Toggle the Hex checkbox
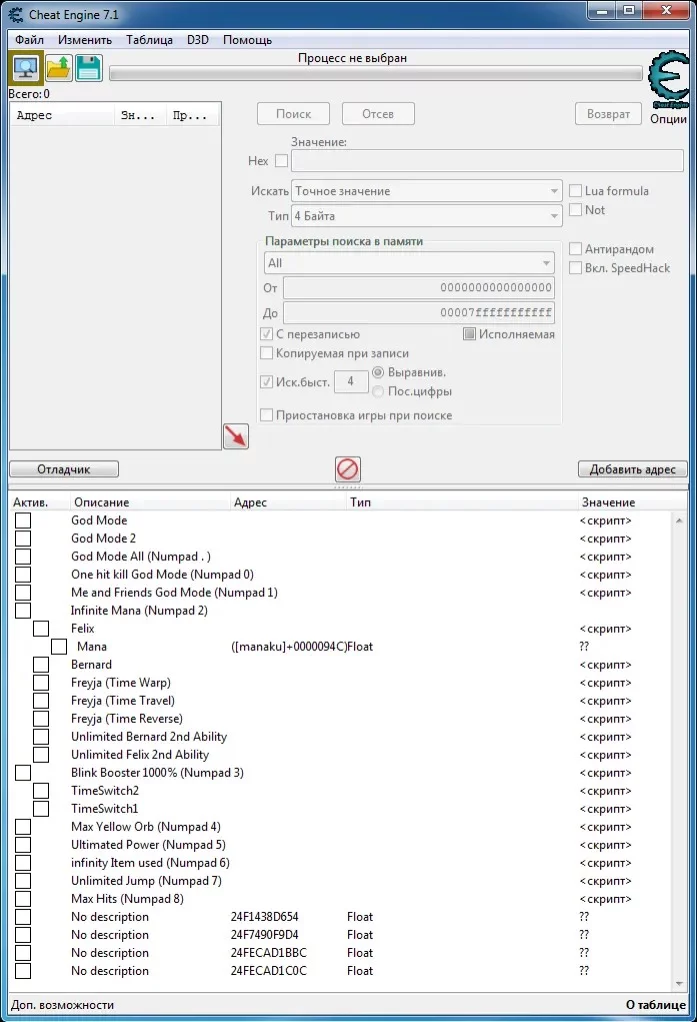 coord(281,160)
